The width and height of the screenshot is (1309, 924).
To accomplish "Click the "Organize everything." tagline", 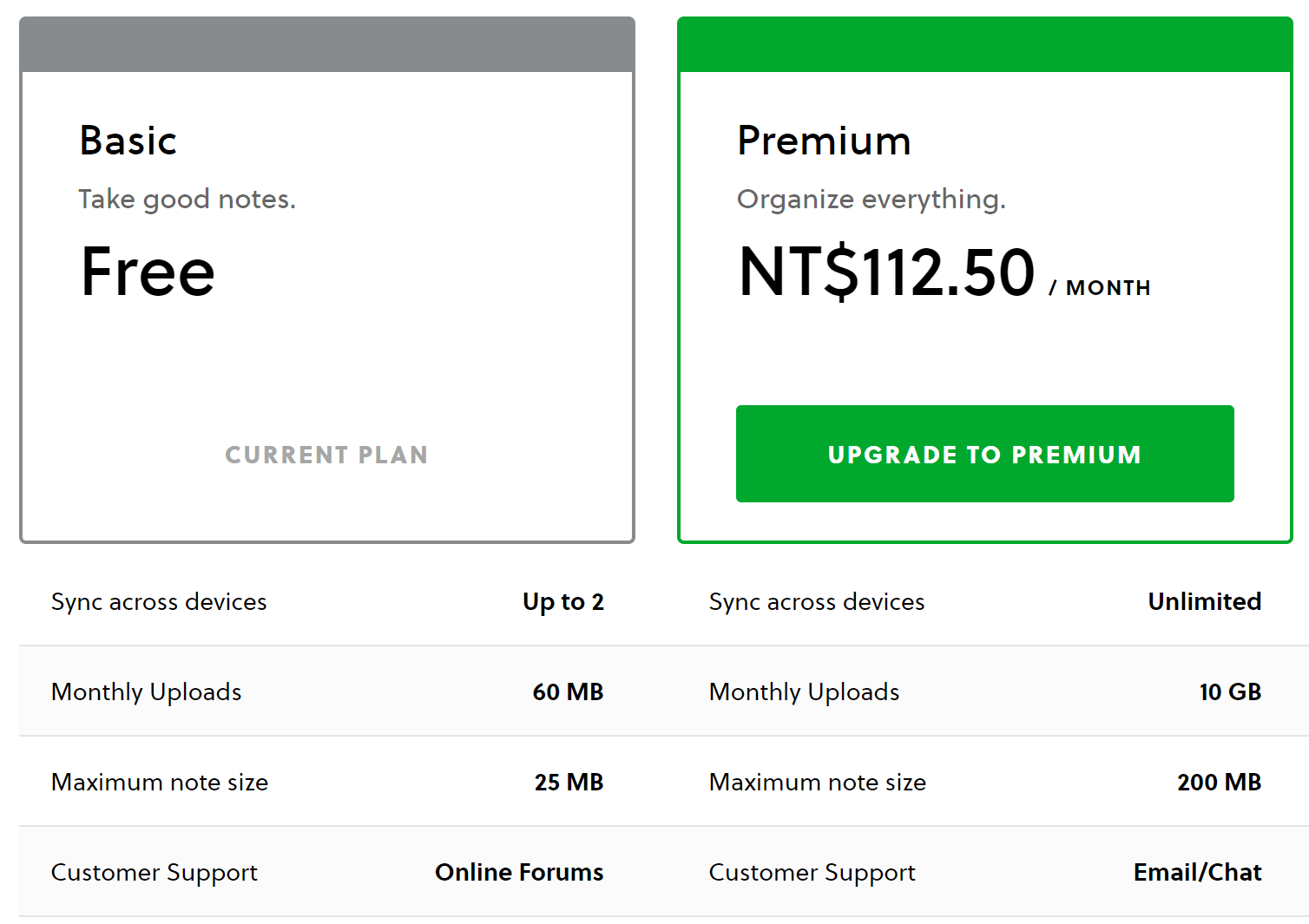I will coord(871,200).
